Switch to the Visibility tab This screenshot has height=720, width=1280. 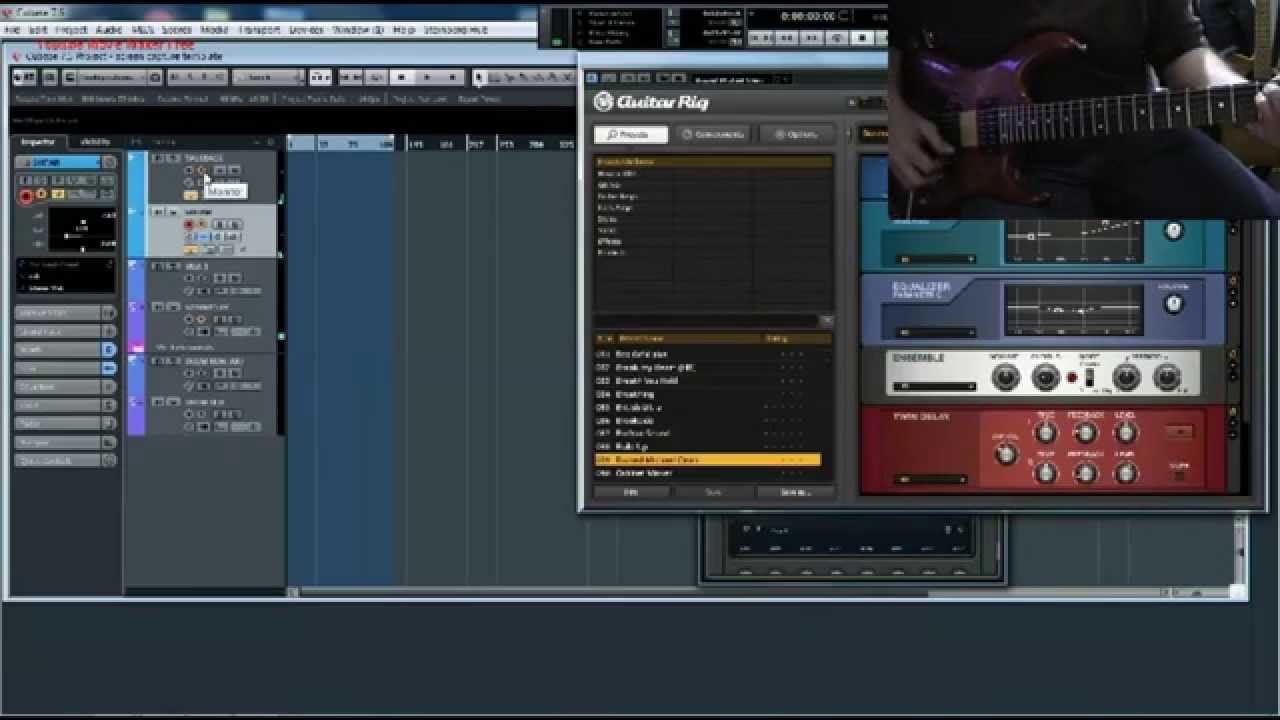point(95,142)
